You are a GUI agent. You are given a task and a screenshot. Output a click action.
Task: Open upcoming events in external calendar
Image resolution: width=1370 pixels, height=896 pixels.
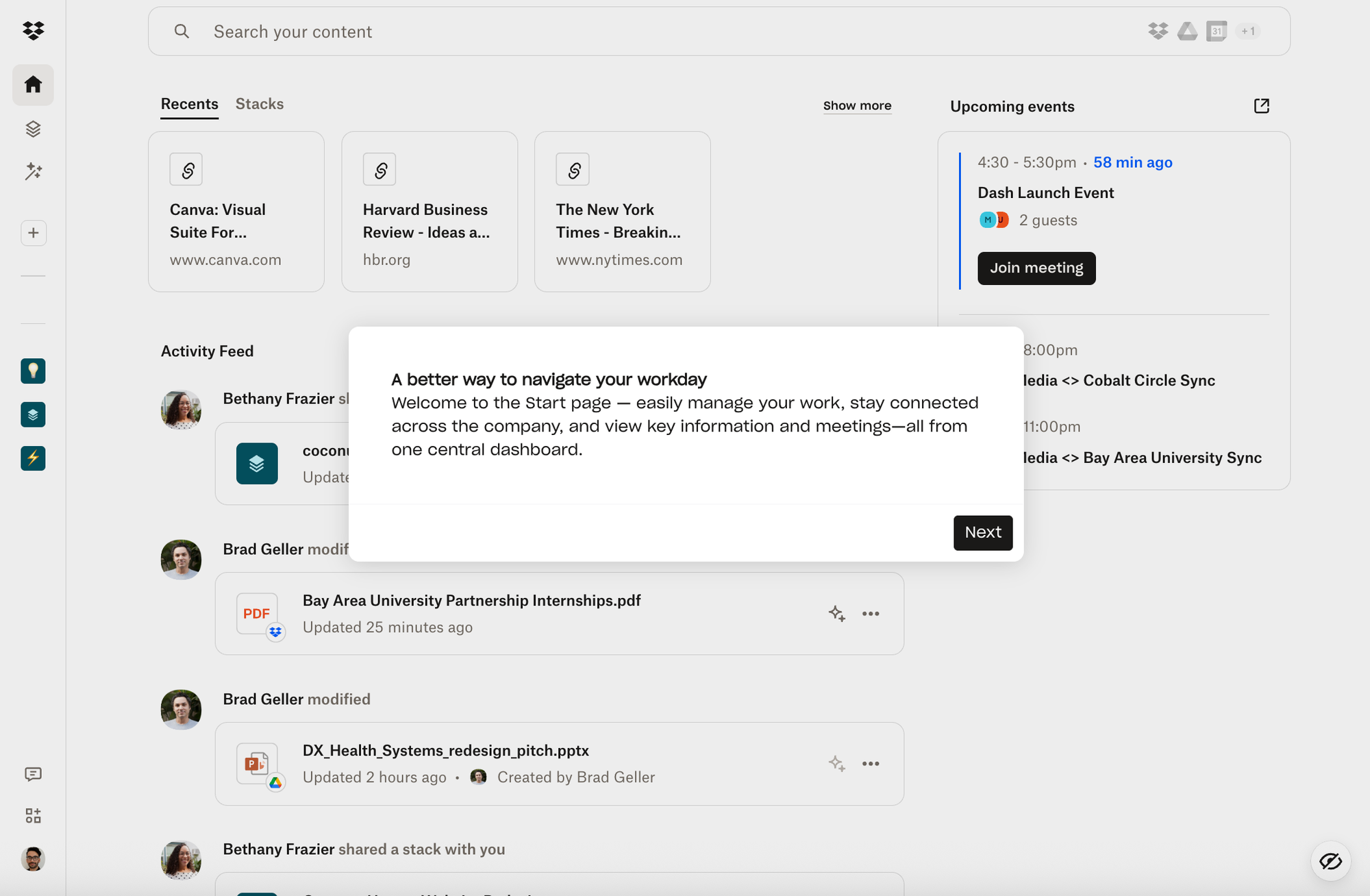point(1261,105)
